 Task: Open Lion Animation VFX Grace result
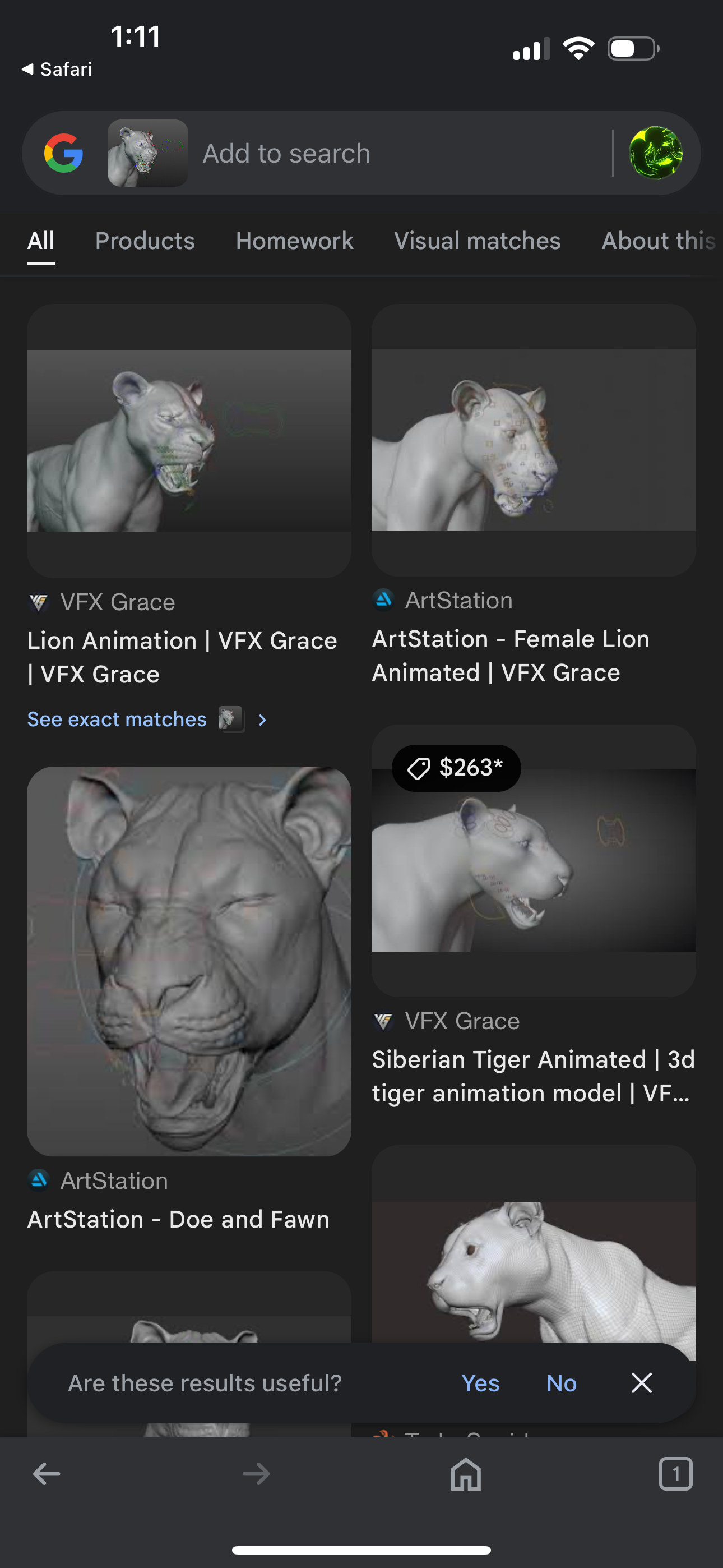click(x=182, y=657)
